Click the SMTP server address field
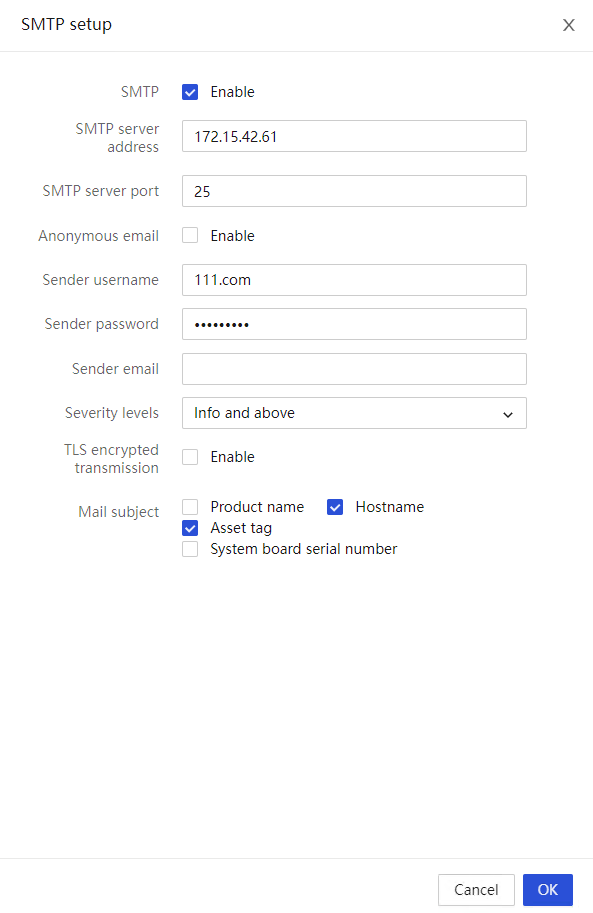This screenshot has width=593, height=913. click(354, 136)
